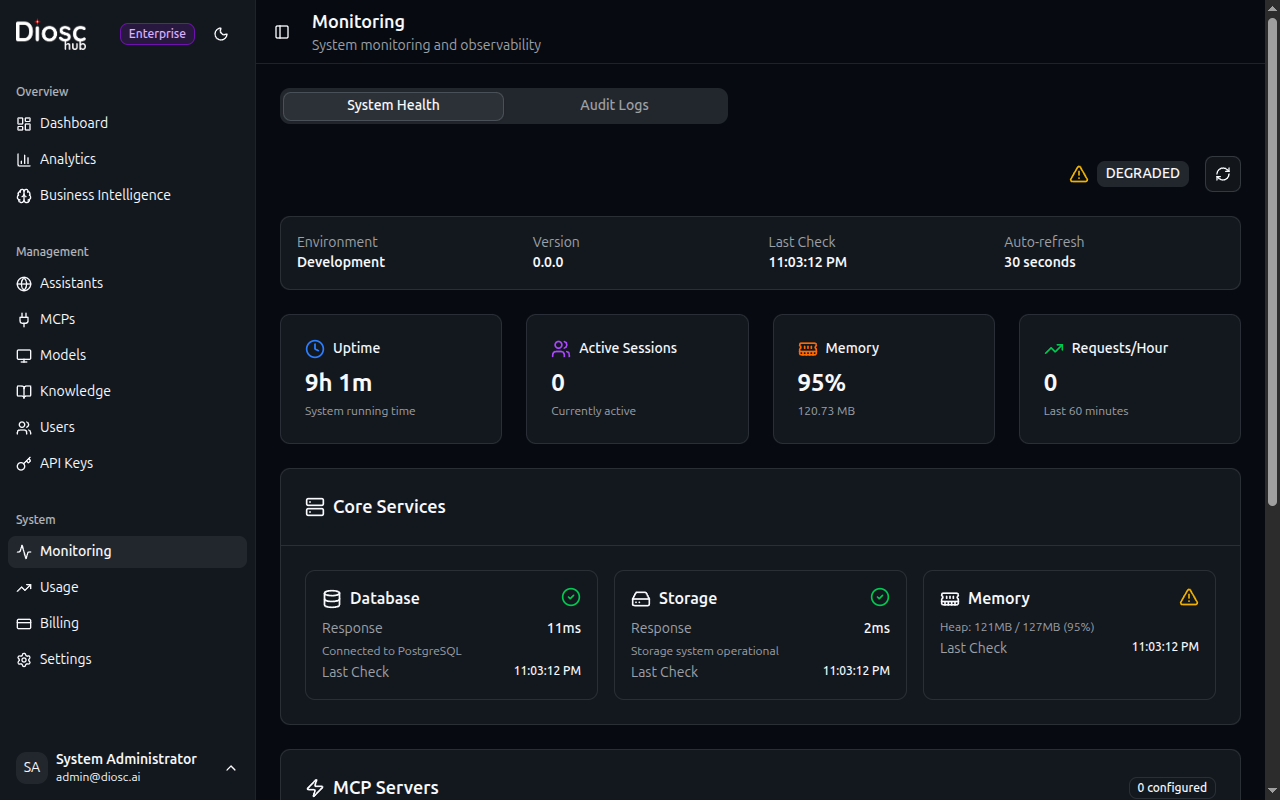
Task: Click the yellow degraded warning triangle
Action: coord(1078,174)
